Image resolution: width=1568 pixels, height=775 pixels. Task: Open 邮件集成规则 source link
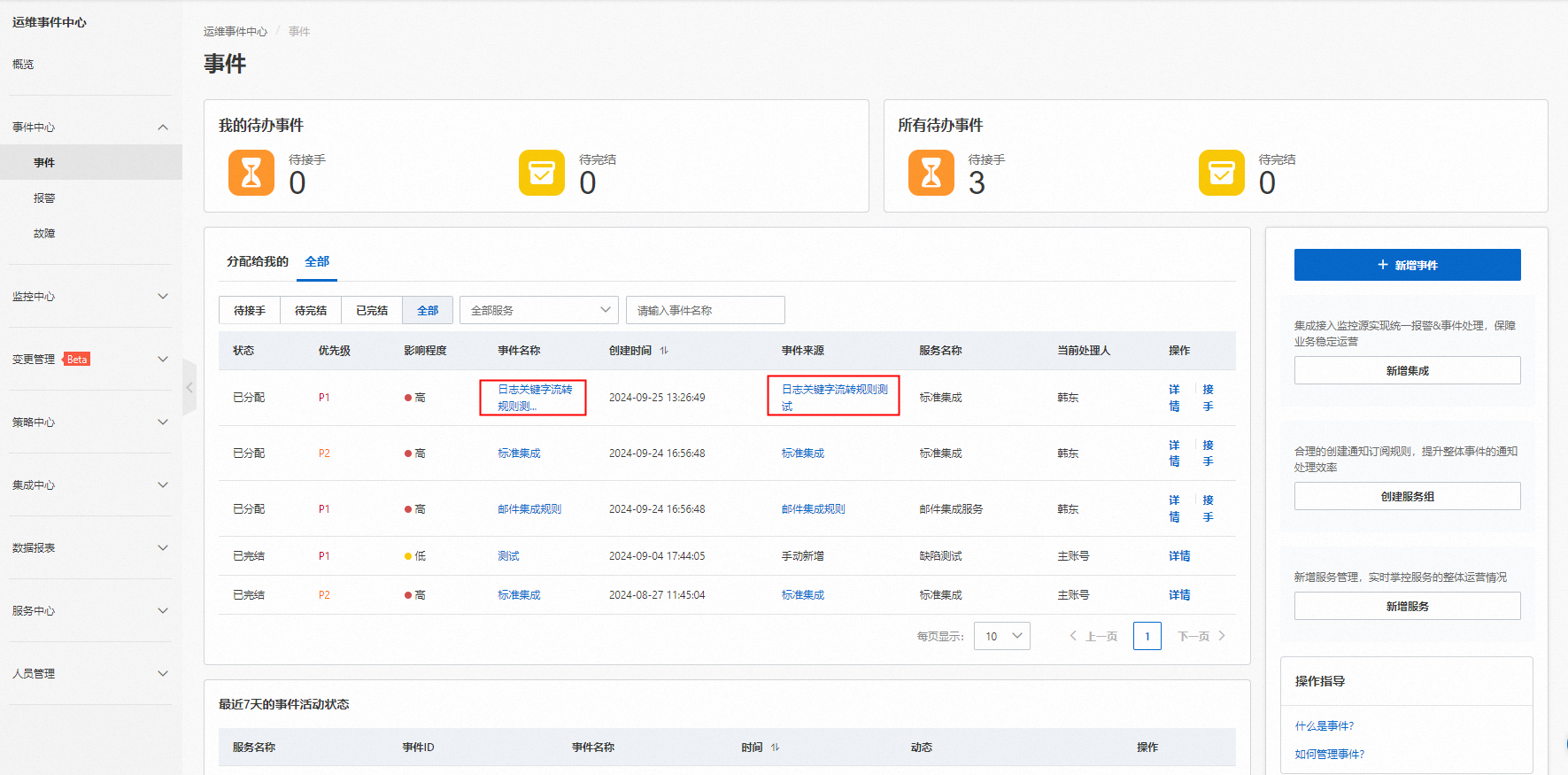814,509
